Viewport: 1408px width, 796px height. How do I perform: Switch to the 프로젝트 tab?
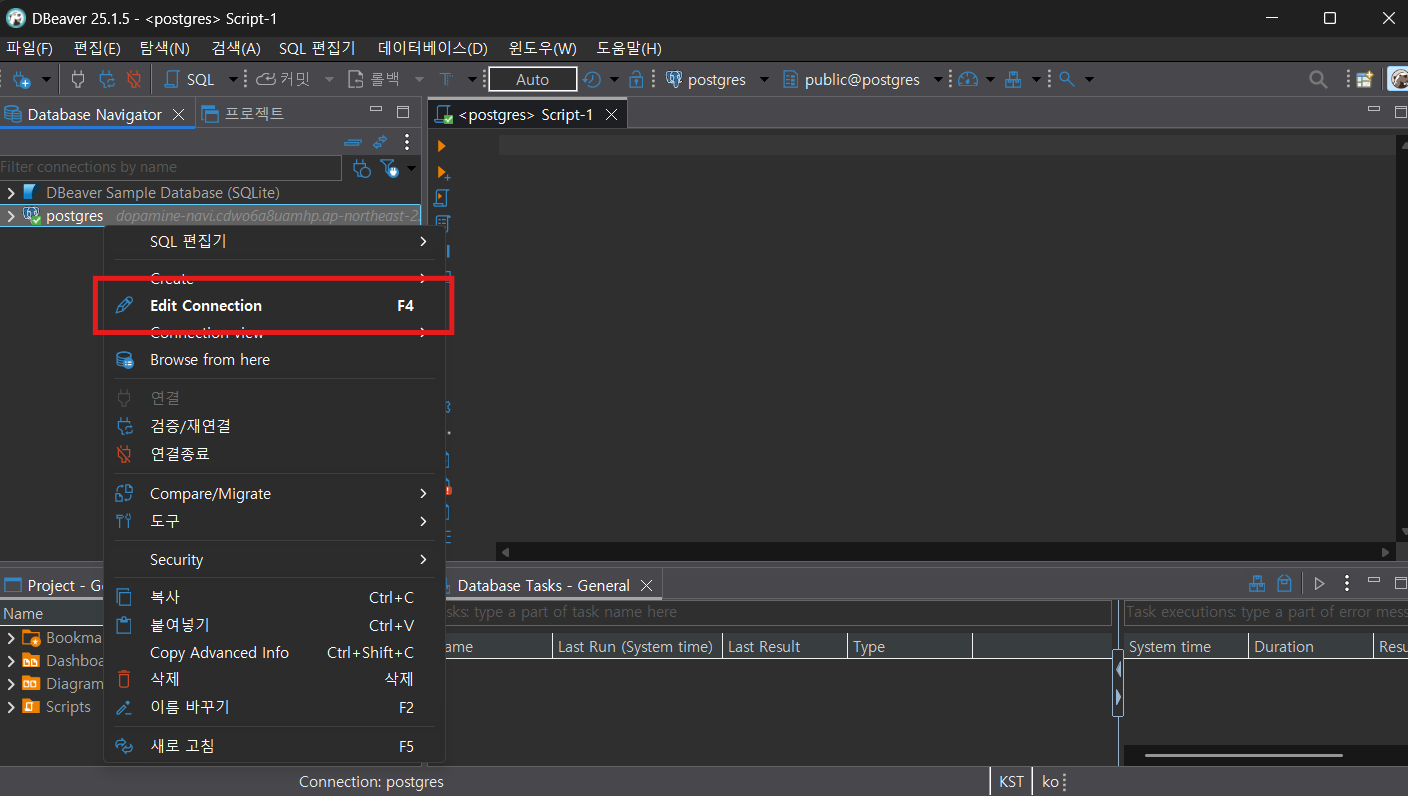pyautogui.click(x=243, y=114)
